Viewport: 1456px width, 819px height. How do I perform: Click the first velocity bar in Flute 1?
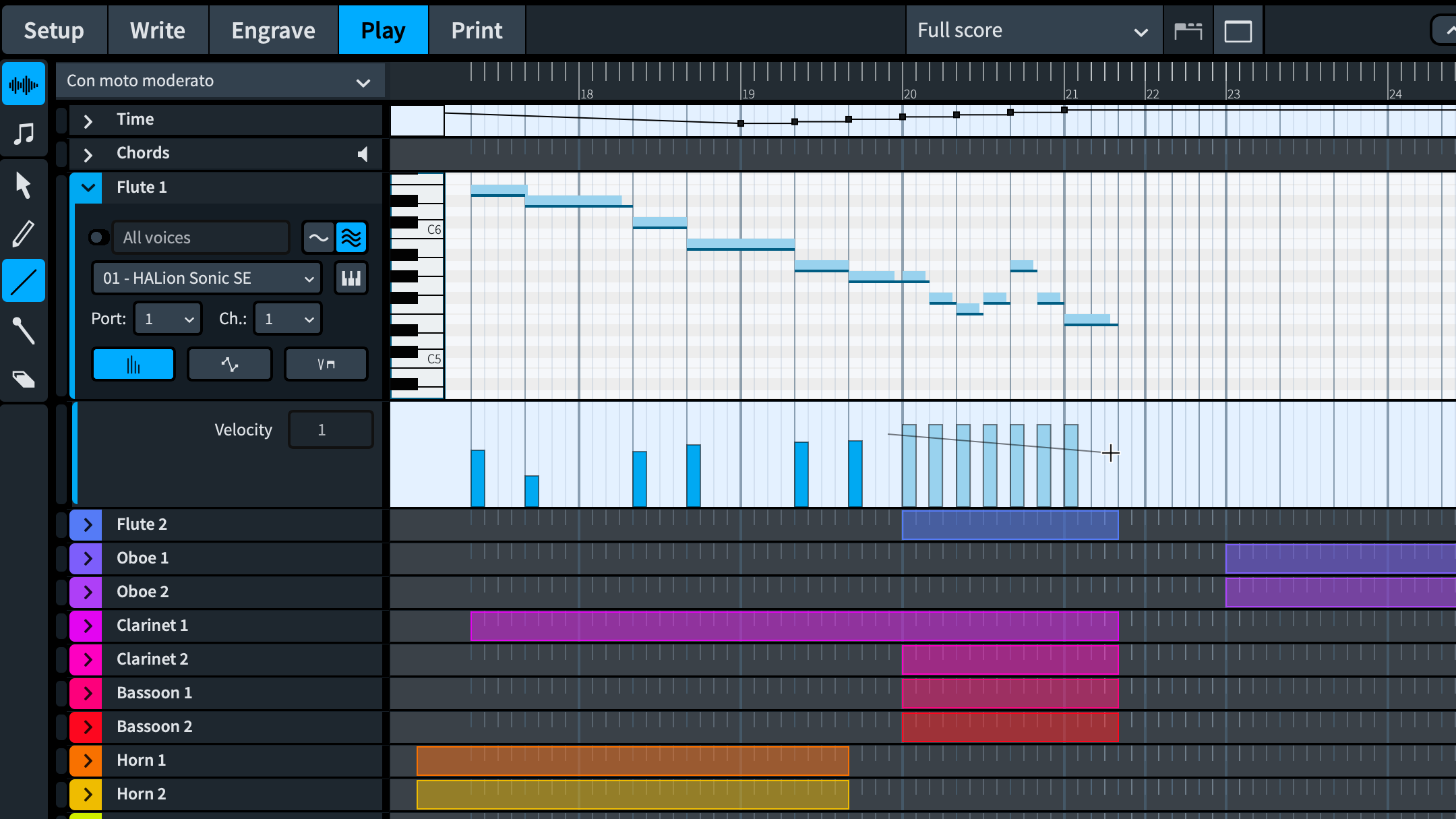477,478
